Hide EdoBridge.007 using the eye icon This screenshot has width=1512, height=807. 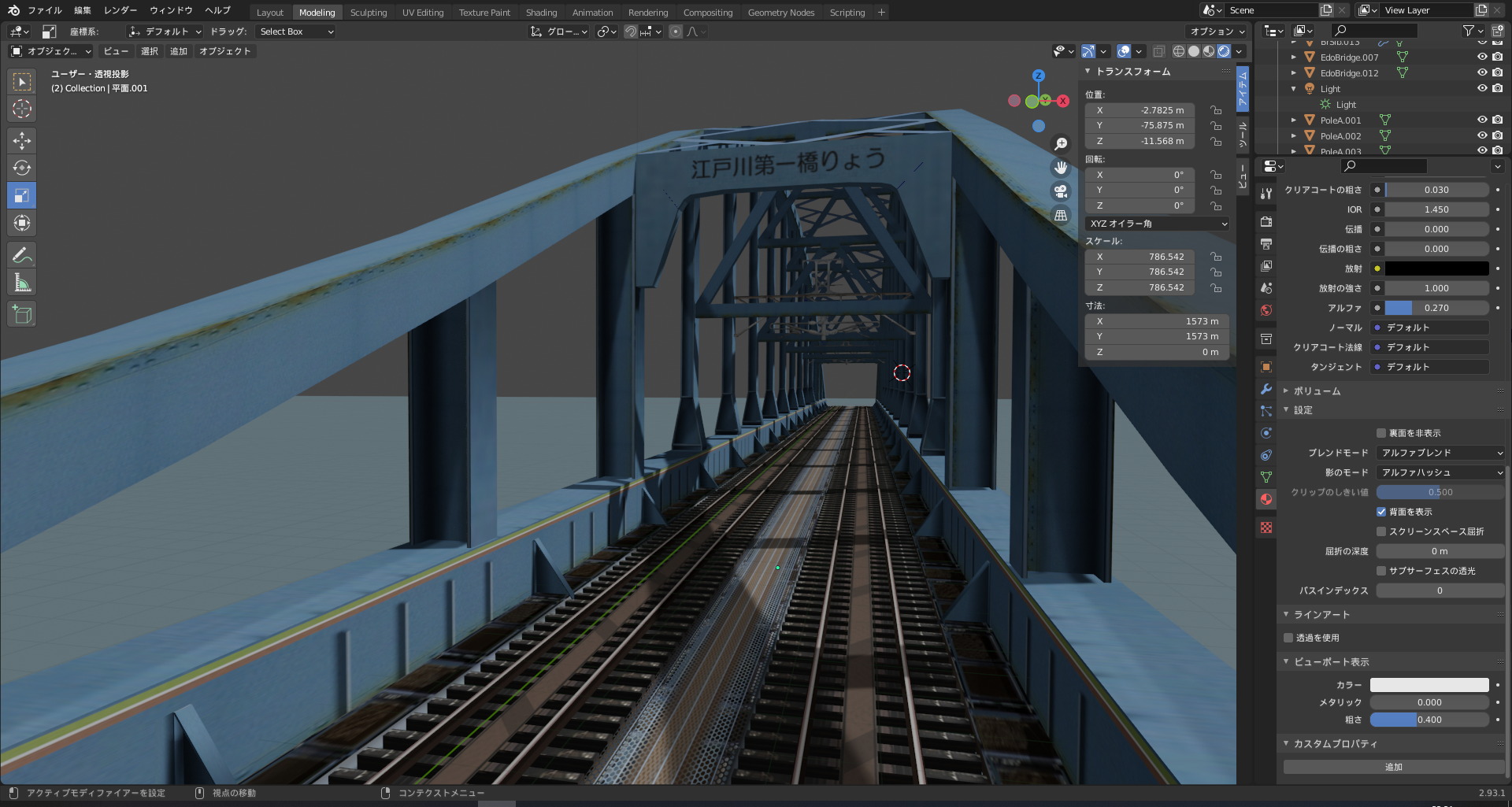[1481, 57]
